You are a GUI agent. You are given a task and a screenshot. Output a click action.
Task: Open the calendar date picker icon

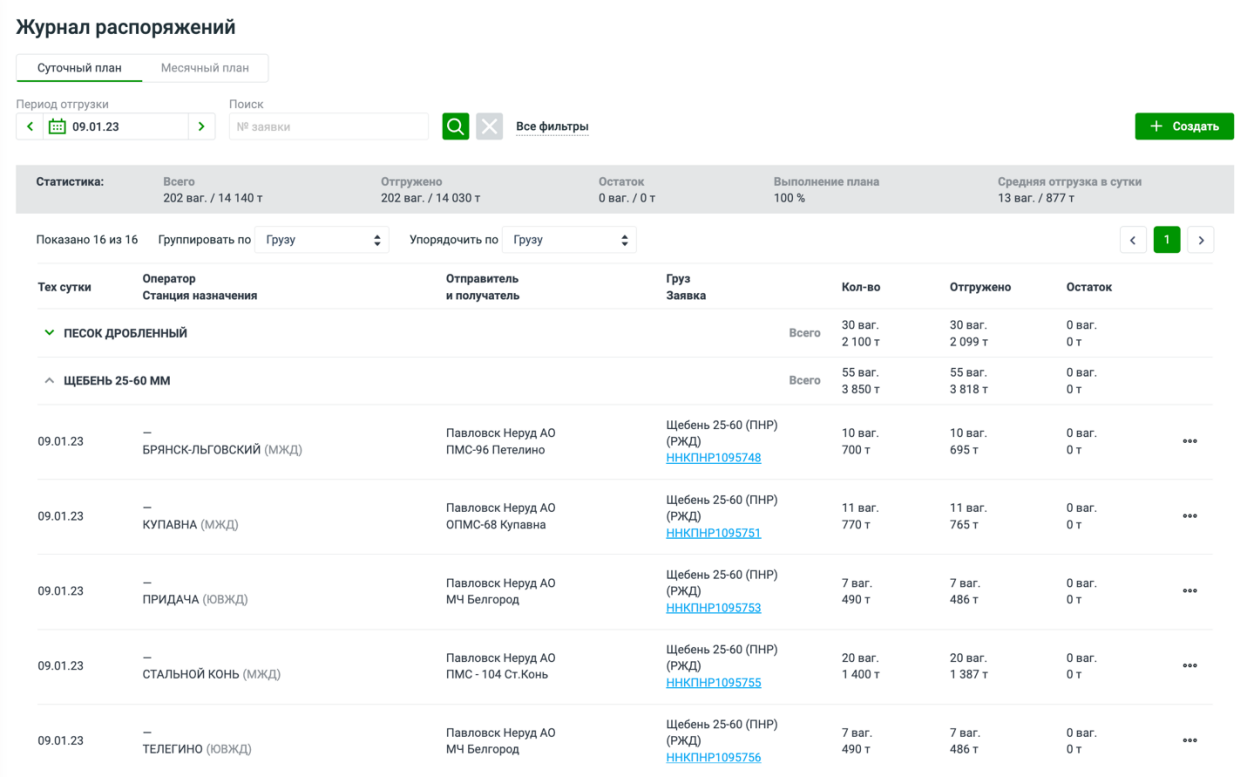coord(57,127)
